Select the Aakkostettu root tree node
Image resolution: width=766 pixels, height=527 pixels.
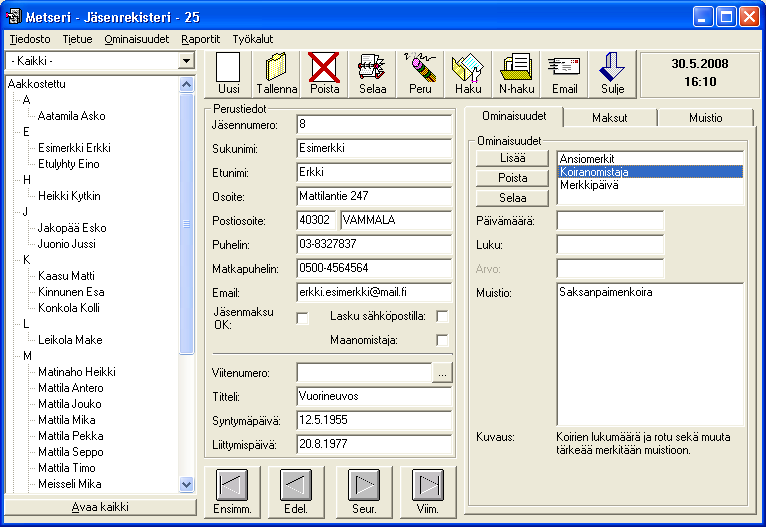37,84
